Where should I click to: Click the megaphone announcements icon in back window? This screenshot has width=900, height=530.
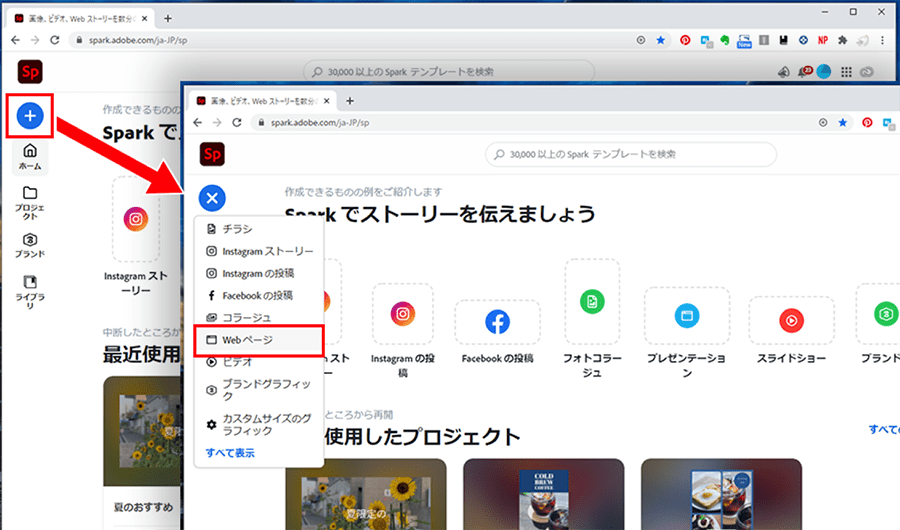point(783,72)
